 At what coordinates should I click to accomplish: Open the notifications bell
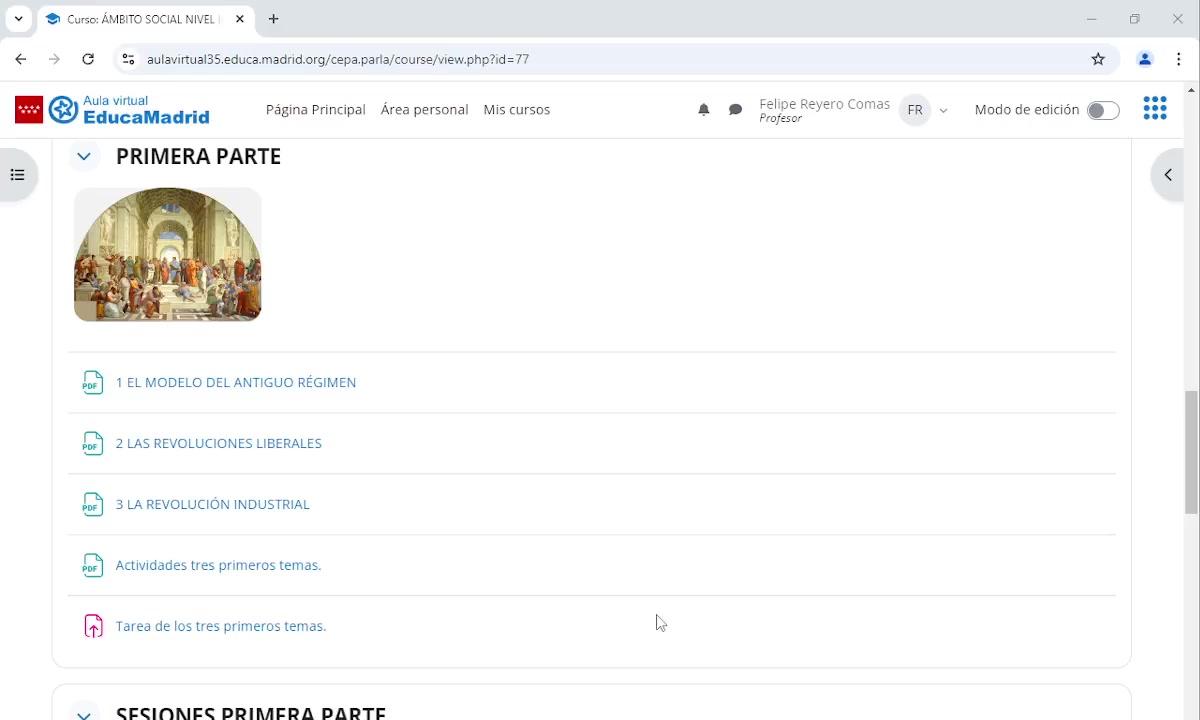coord(704,110)
